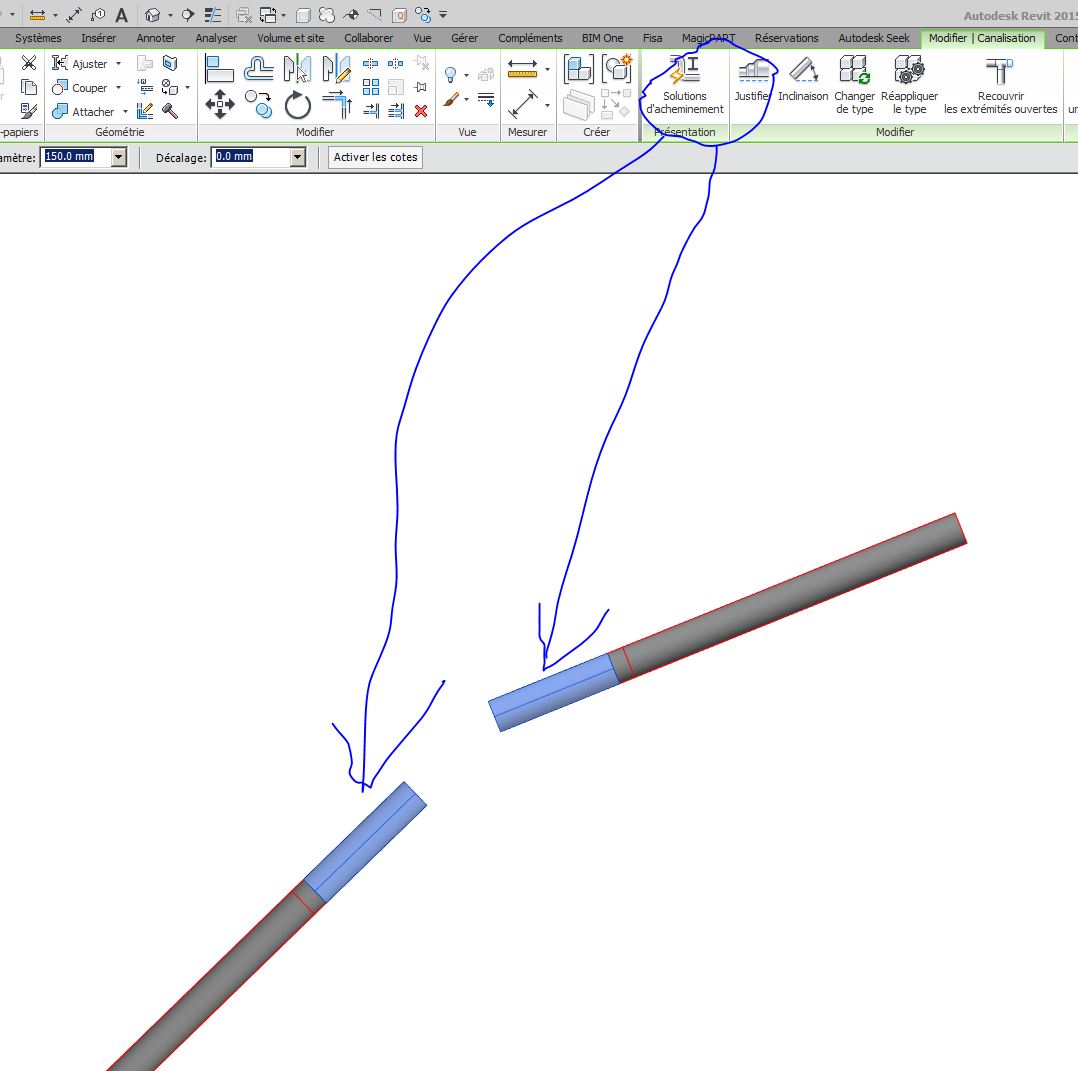Screen dimensions: 1078x1071
Task: Click the Text tool in quick access toolbar
Action: tap(121, 15)
